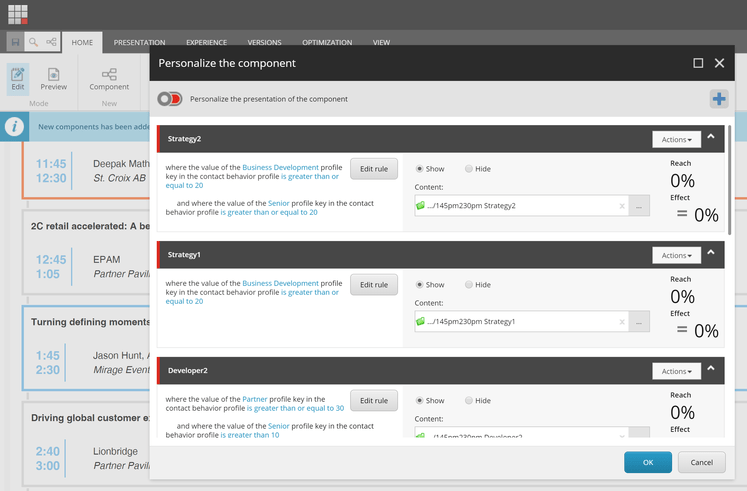
Task: Collapse the Strategy2 condition panel
Action: (x=711, y=137)
